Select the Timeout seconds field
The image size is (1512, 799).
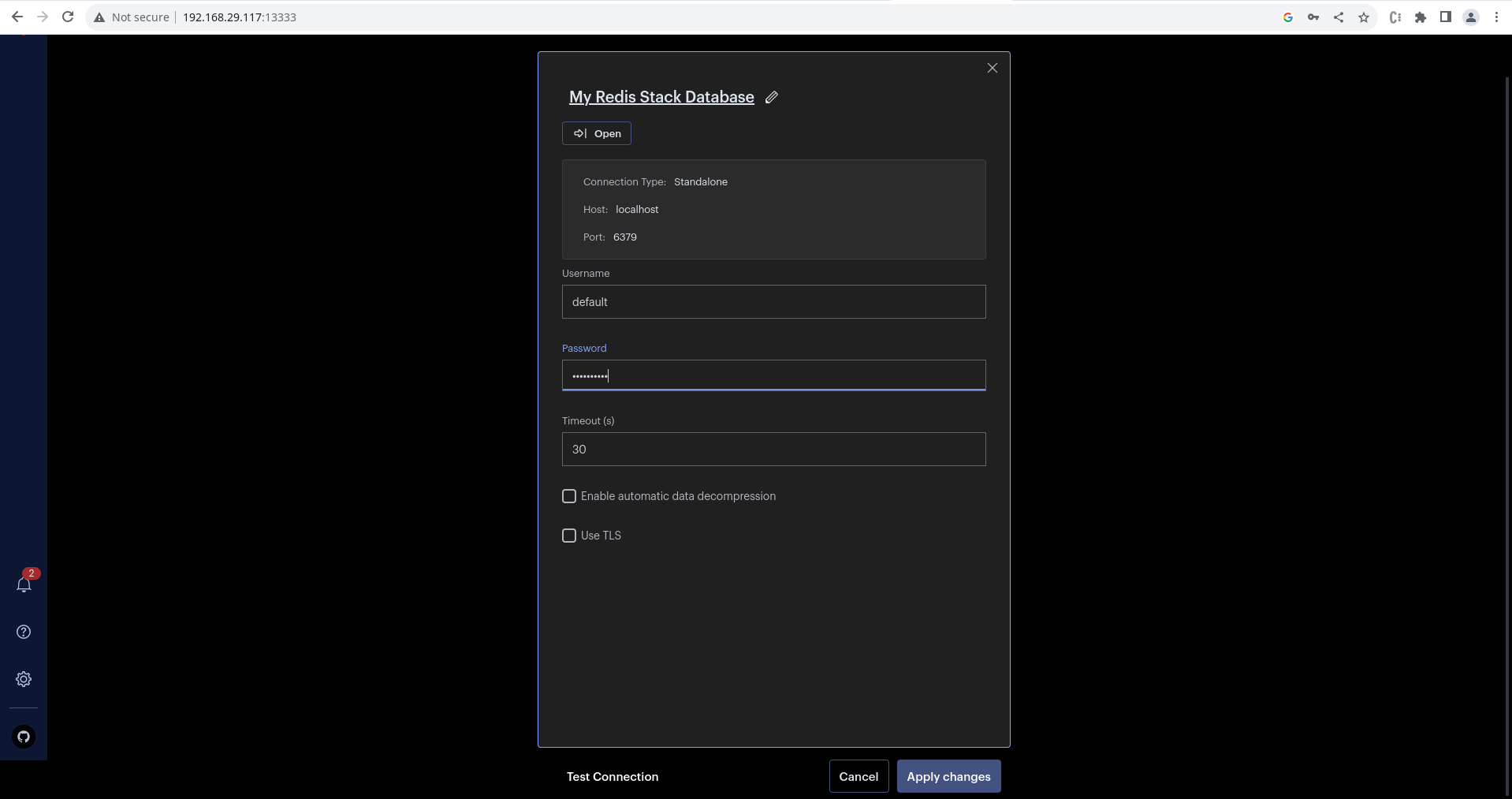(773, 449)
